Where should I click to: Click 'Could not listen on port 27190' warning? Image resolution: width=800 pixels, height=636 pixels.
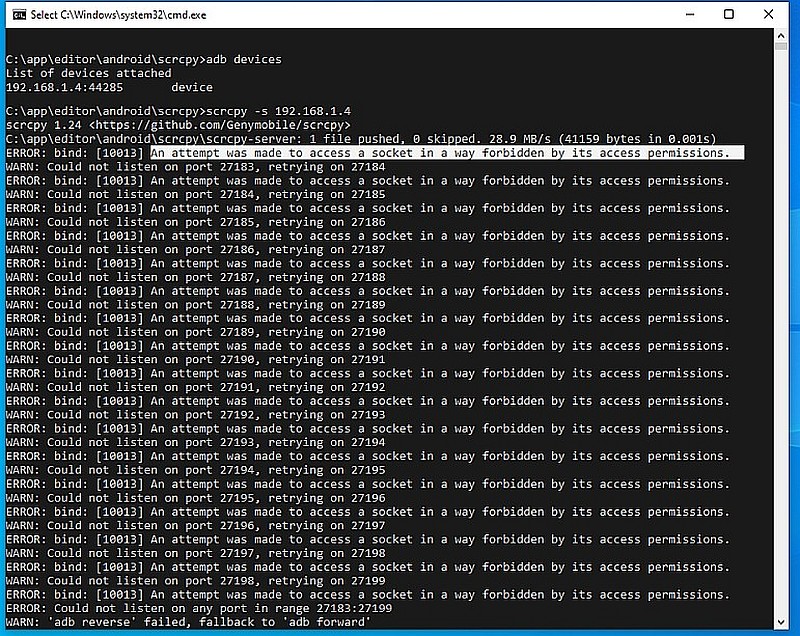coord(195,360)
